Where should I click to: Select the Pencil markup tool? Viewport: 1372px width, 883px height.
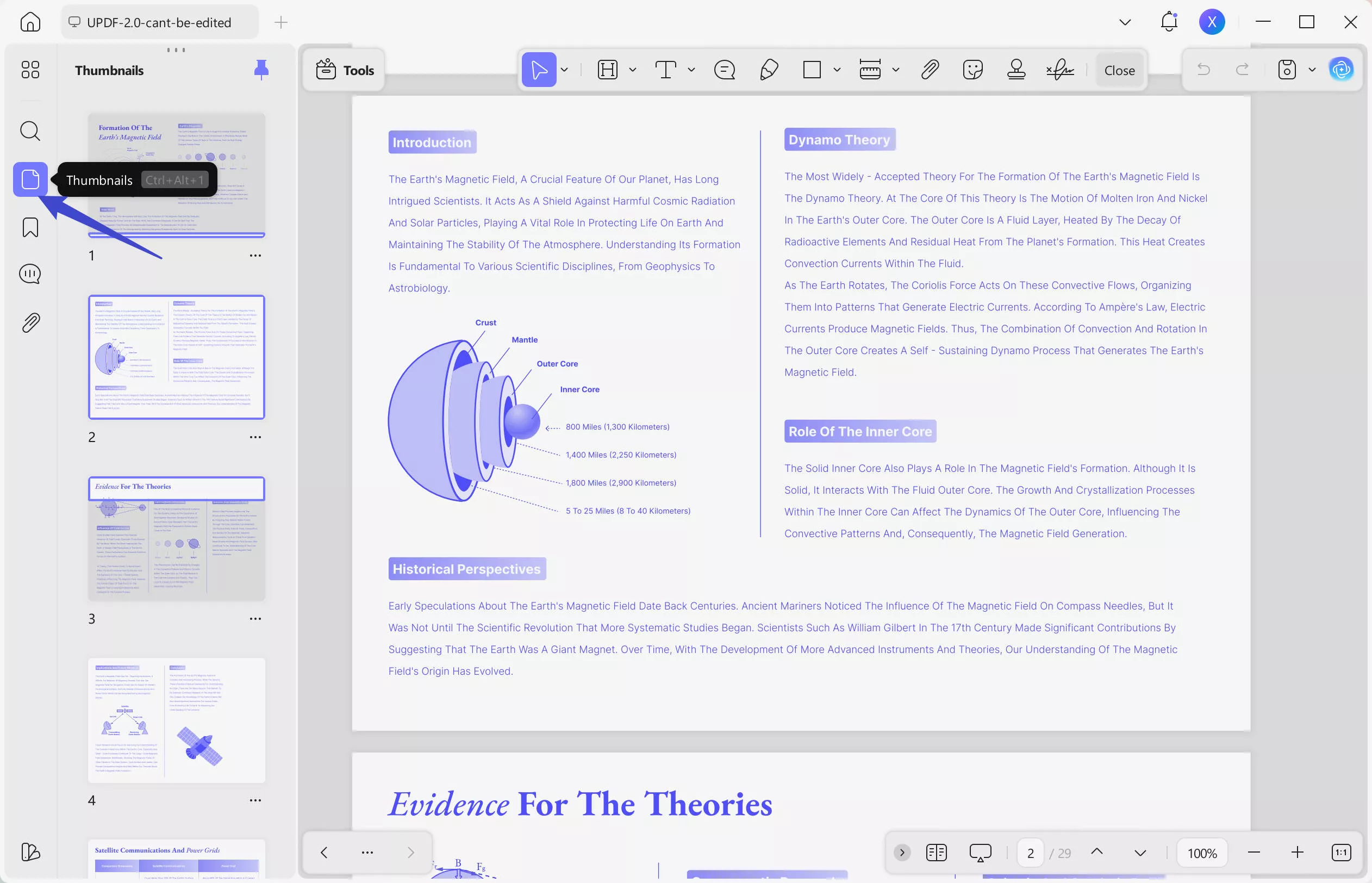click(768, 70)
